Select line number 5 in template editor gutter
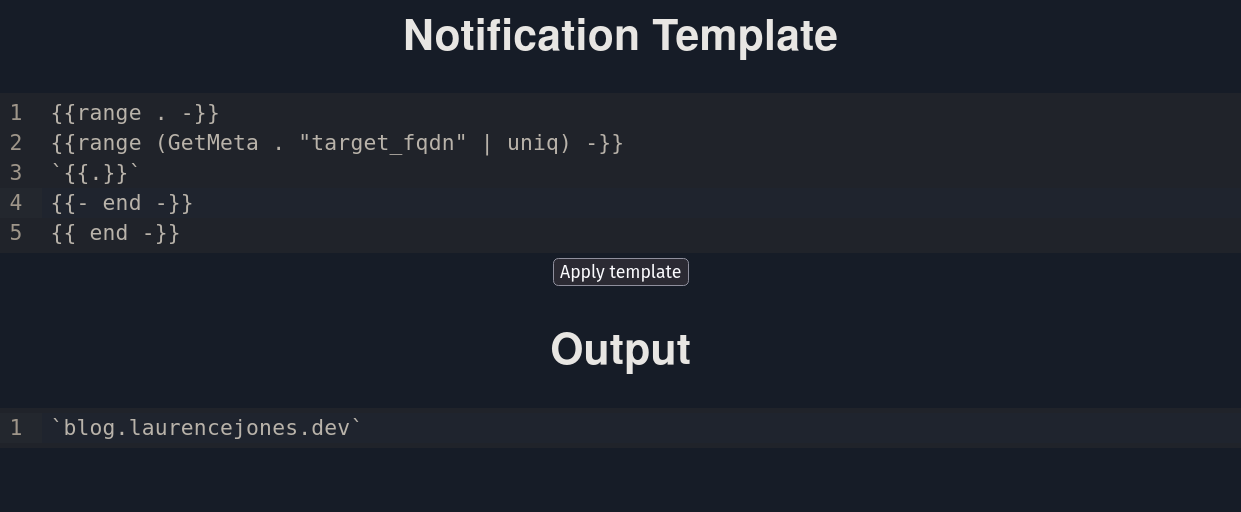The image size is (1241, 512). (16, 233)
